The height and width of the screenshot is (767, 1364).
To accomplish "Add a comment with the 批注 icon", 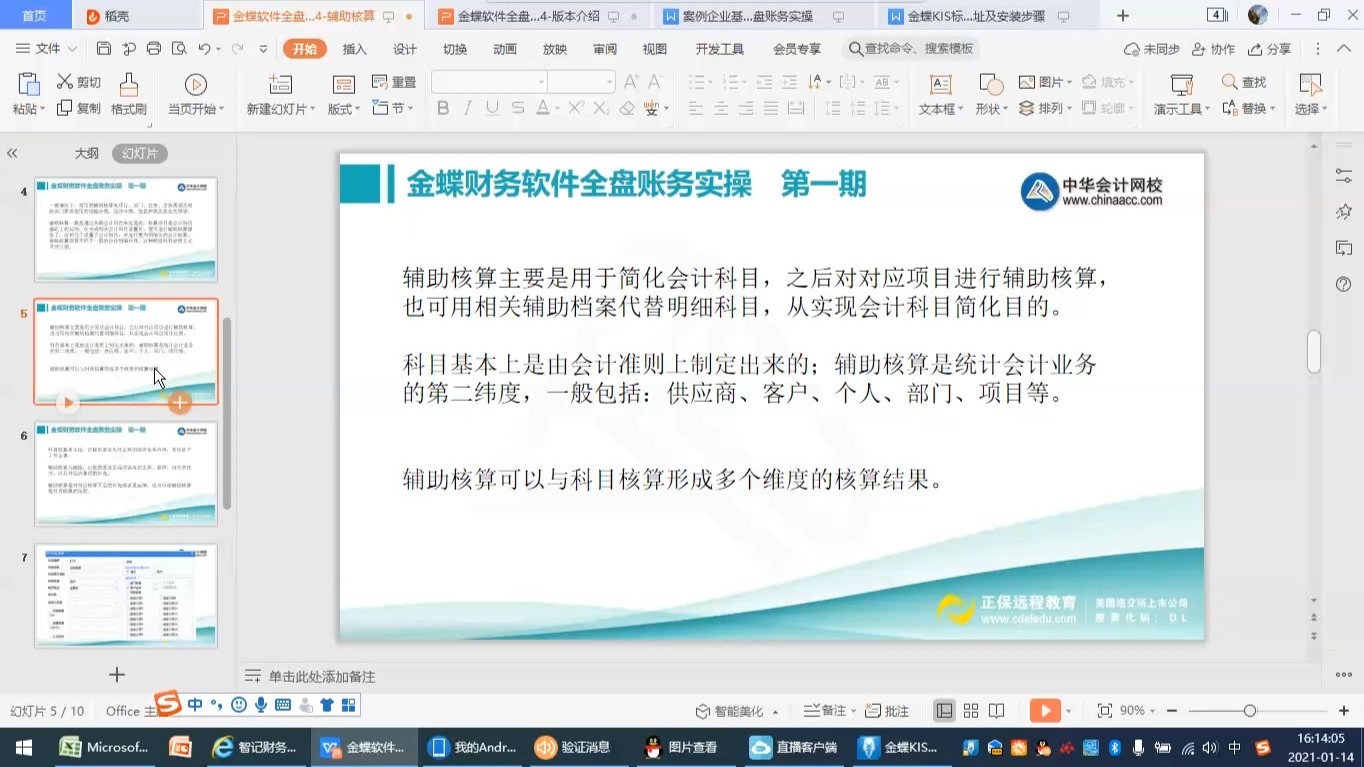I will (884, 710).
